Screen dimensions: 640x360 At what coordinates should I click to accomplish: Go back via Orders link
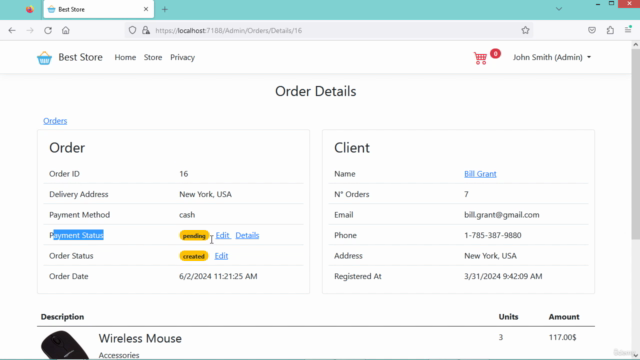click(55, 121)
